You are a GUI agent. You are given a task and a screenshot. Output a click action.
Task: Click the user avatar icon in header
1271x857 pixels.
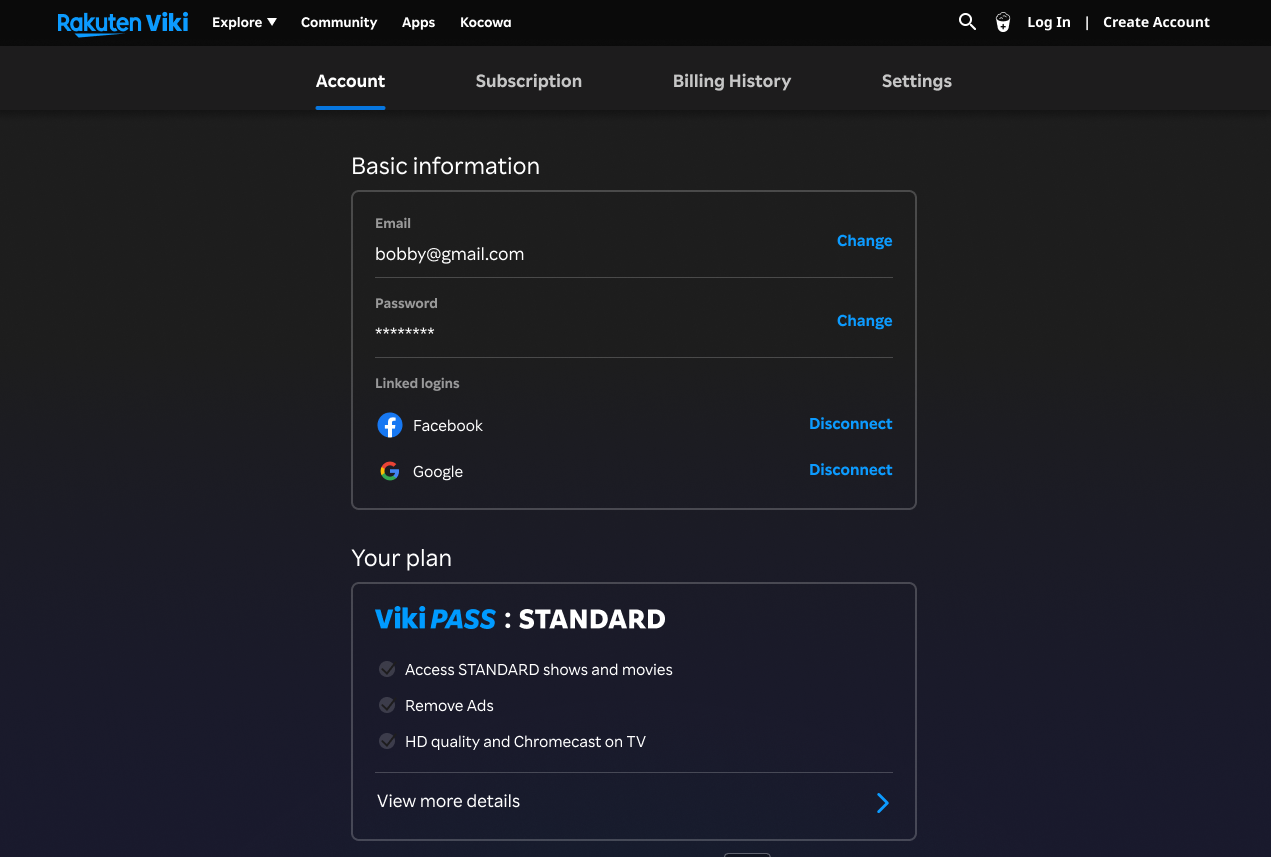[1003, 22]
